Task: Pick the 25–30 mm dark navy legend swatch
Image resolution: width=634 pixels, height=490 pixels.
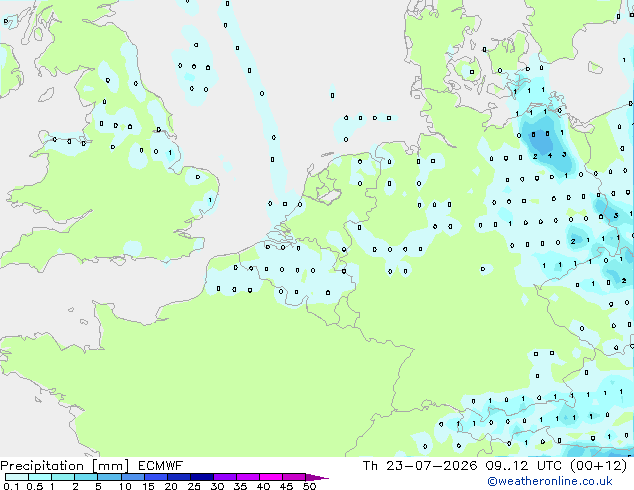Action: [202, 477]
